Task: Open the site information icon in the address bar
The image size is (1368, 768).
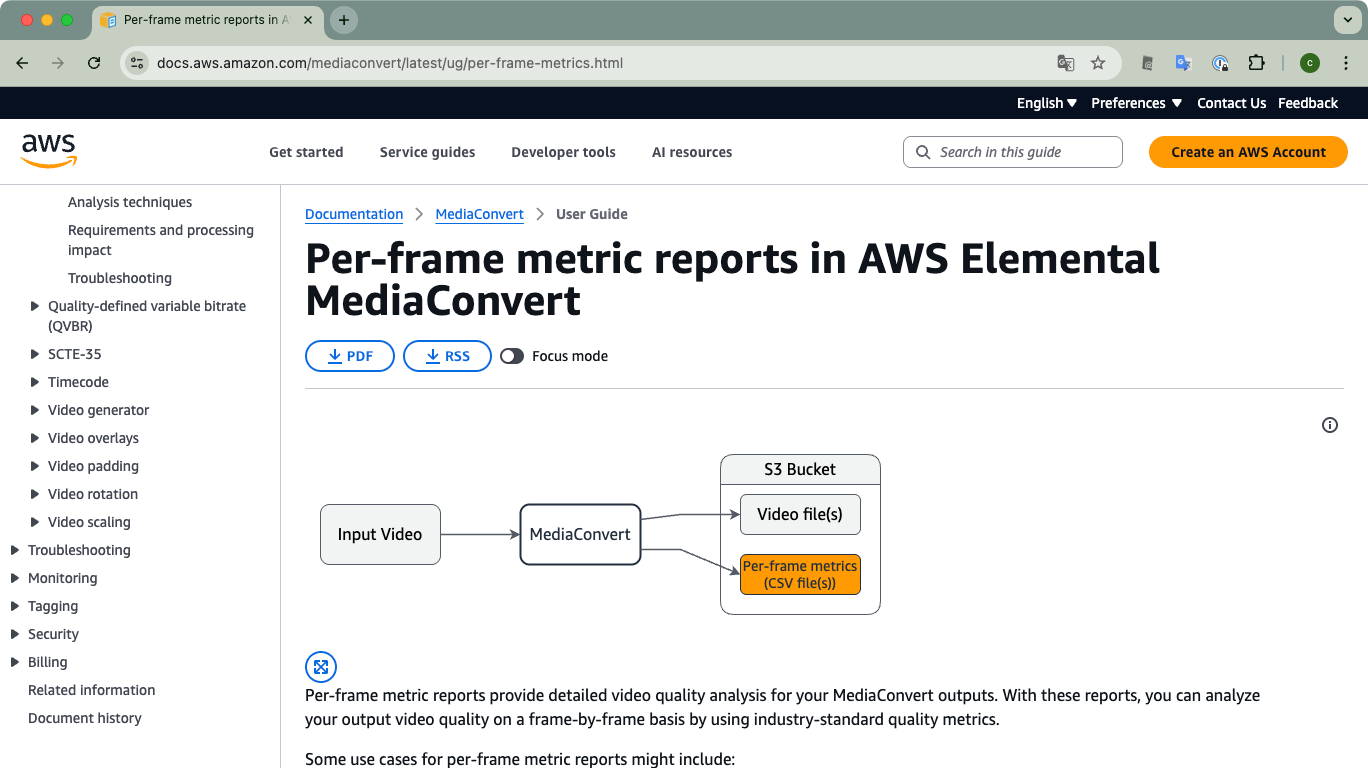Action: coord(137,63)
